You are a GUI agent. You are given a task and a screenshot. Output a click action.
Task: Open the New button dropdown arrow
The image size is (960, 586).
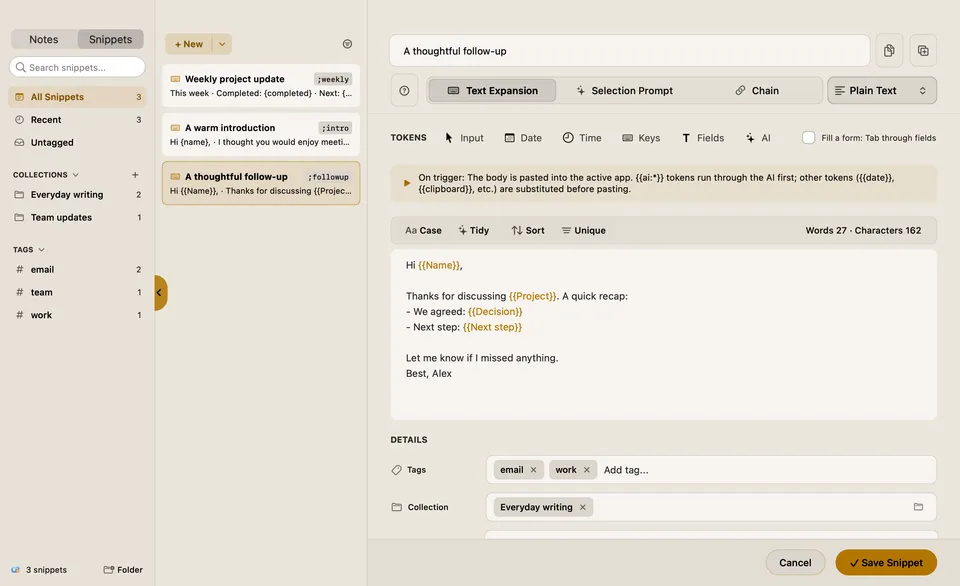tap(222, 44)
